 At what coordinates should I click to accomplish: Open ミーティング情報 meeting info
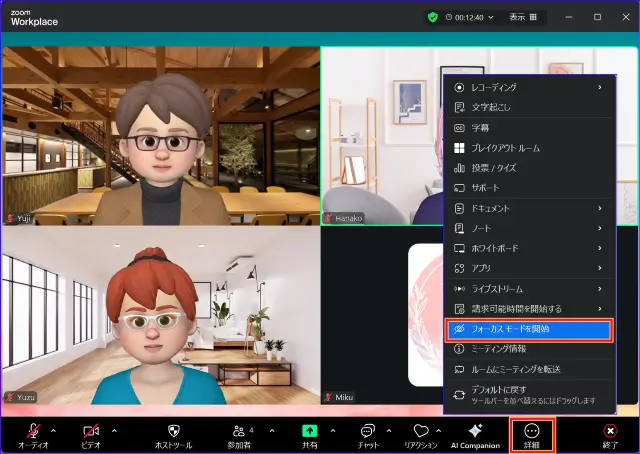click(x=529, y=349)
